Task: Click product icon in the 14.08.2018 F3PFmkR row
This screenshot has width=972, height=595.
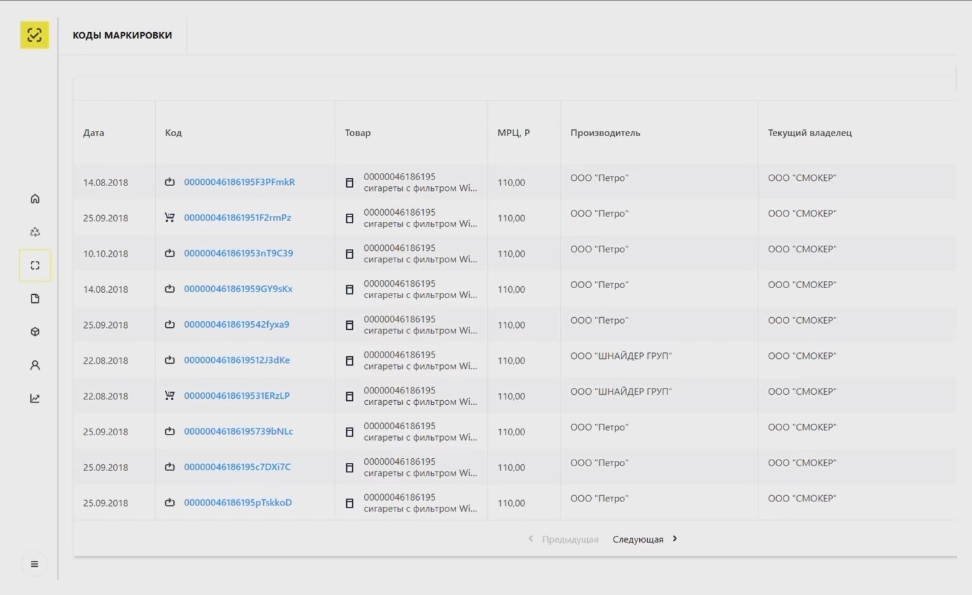Action: click(x=350, y=183)
